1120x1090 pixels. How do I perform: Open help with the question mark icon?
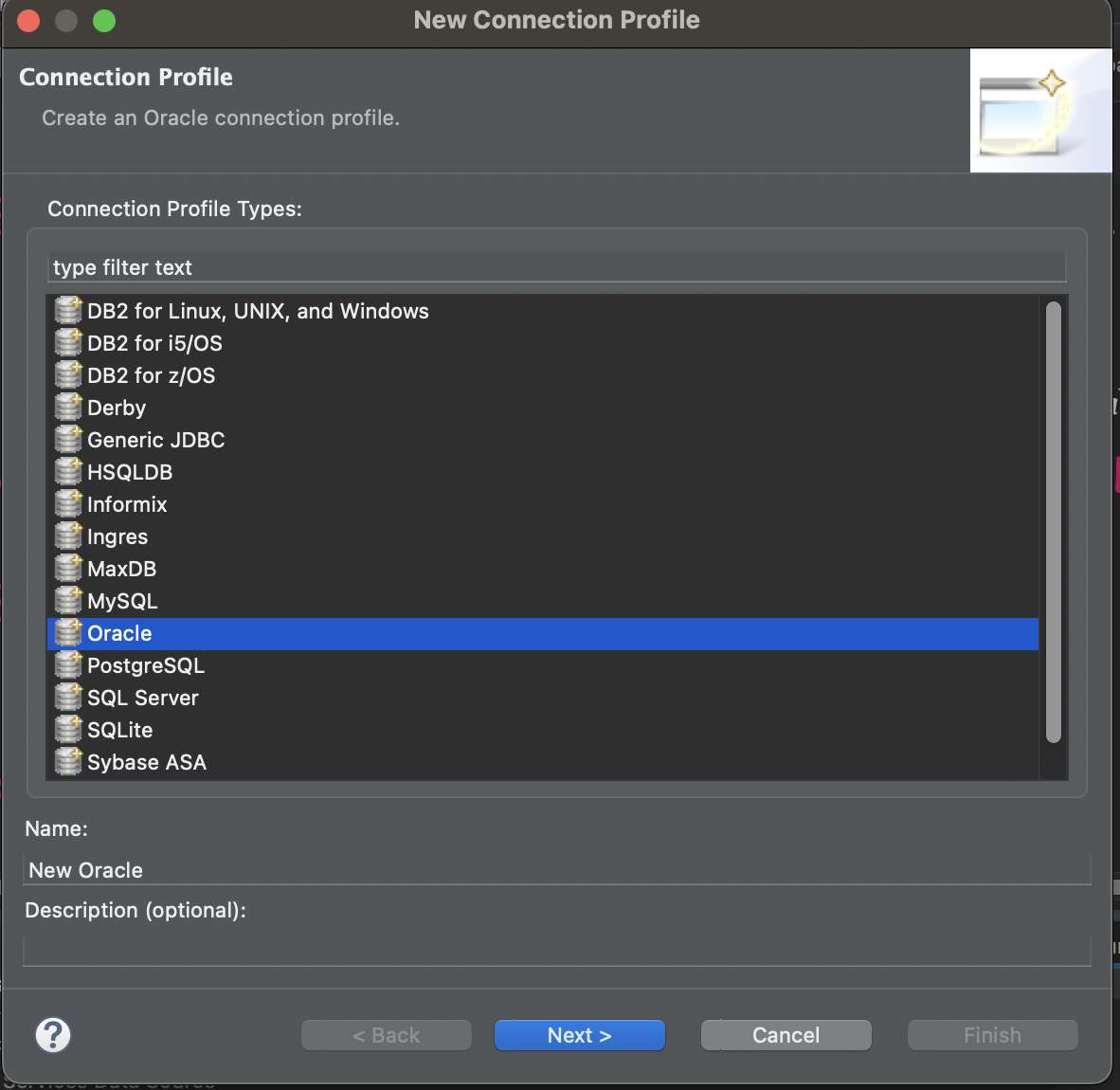tap(53, 1034)
